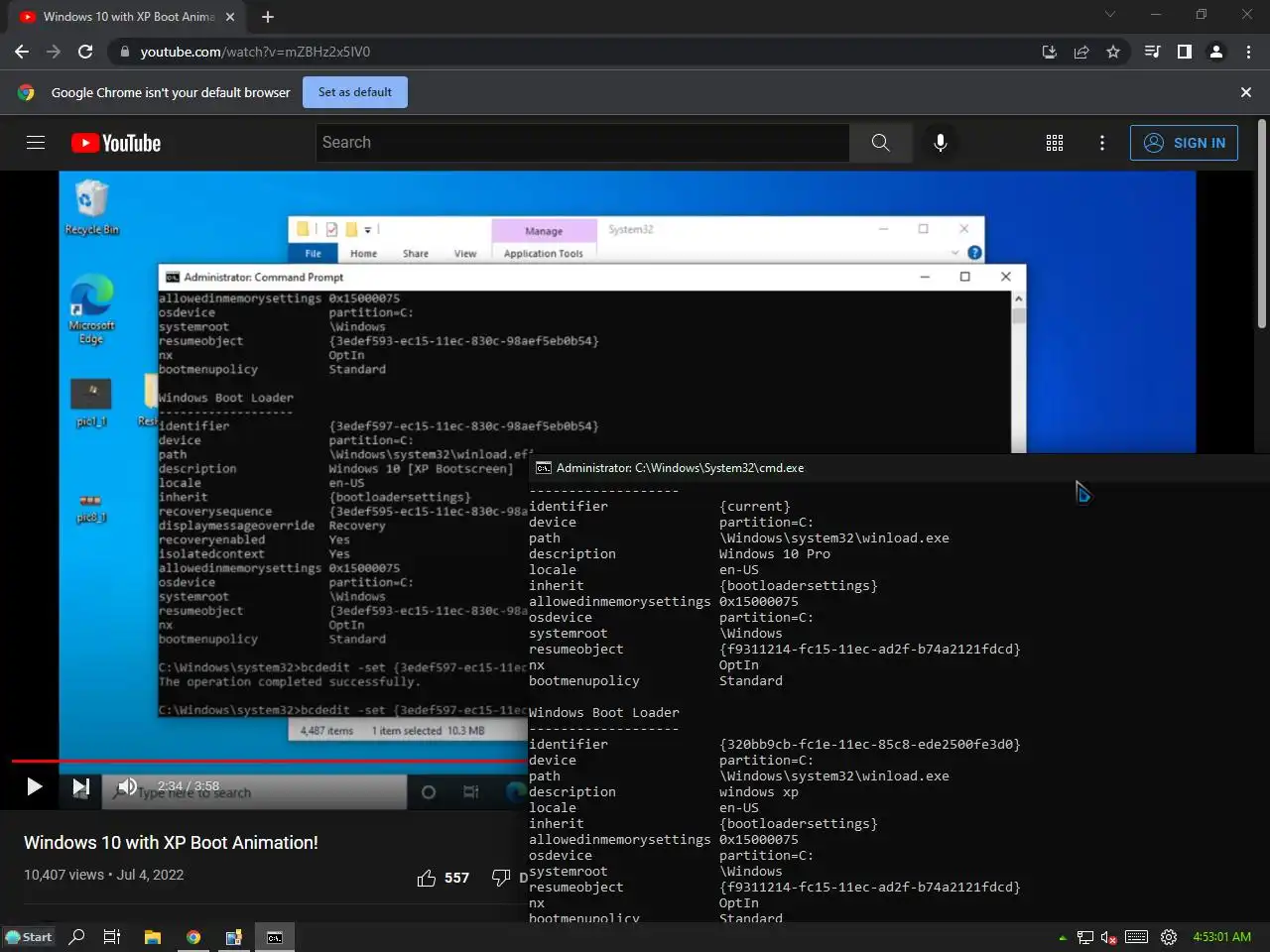Click the magnifier search button
This screenshot has height=952, width=1270.
tap(880, 143)
